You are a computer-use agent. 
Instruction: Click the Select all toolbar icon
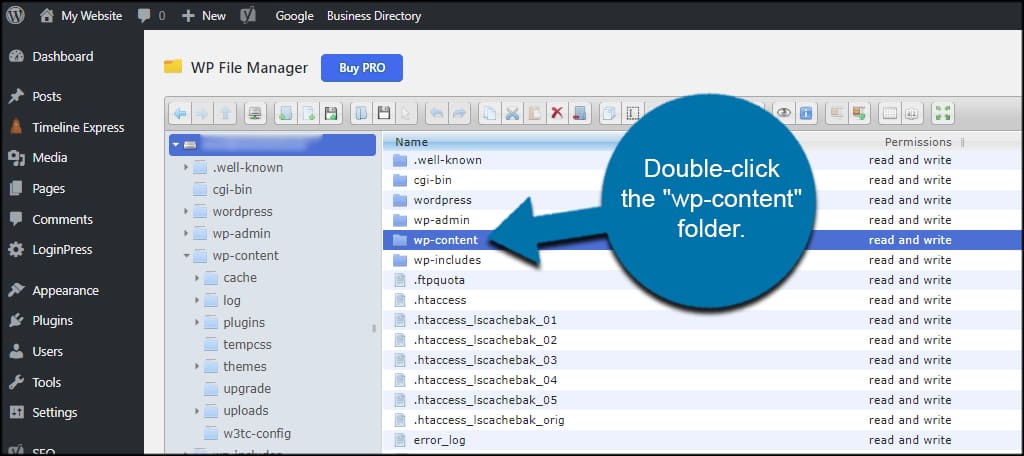pyautogui.click(x=632, y=113)
